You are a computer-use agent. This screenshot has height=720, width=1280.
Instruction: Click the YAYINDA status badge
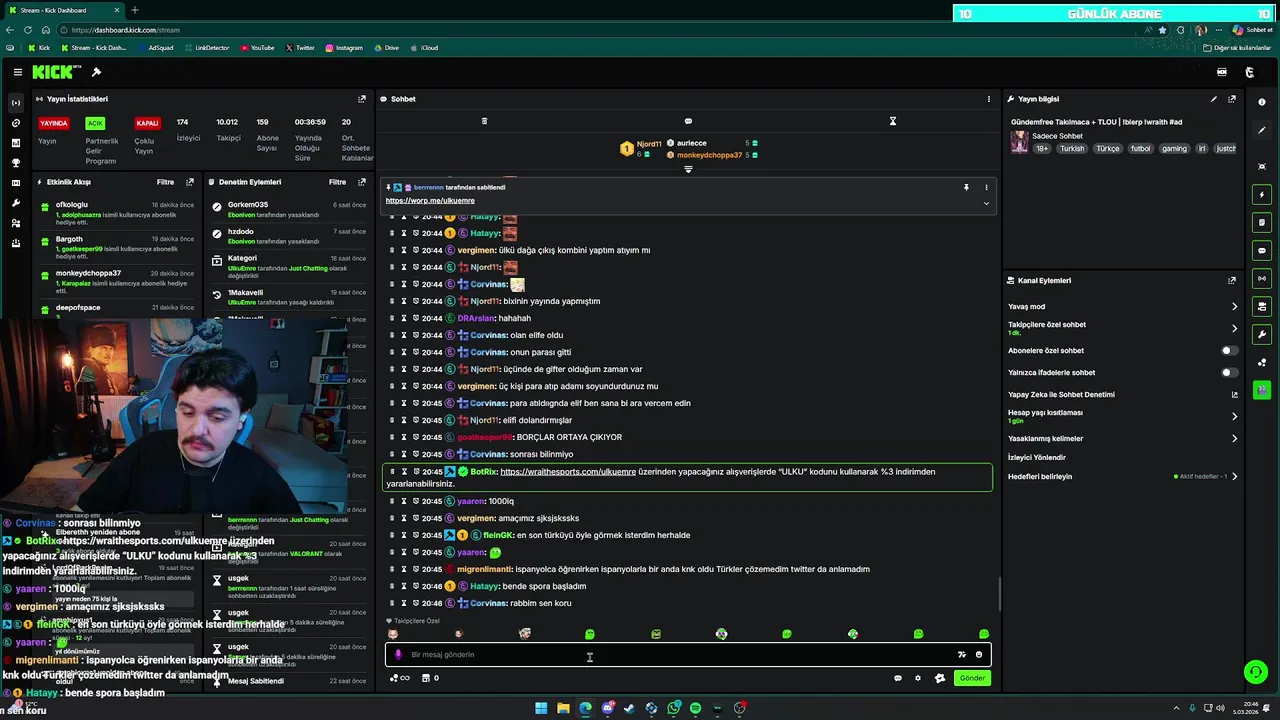click(x=53, y=123)
